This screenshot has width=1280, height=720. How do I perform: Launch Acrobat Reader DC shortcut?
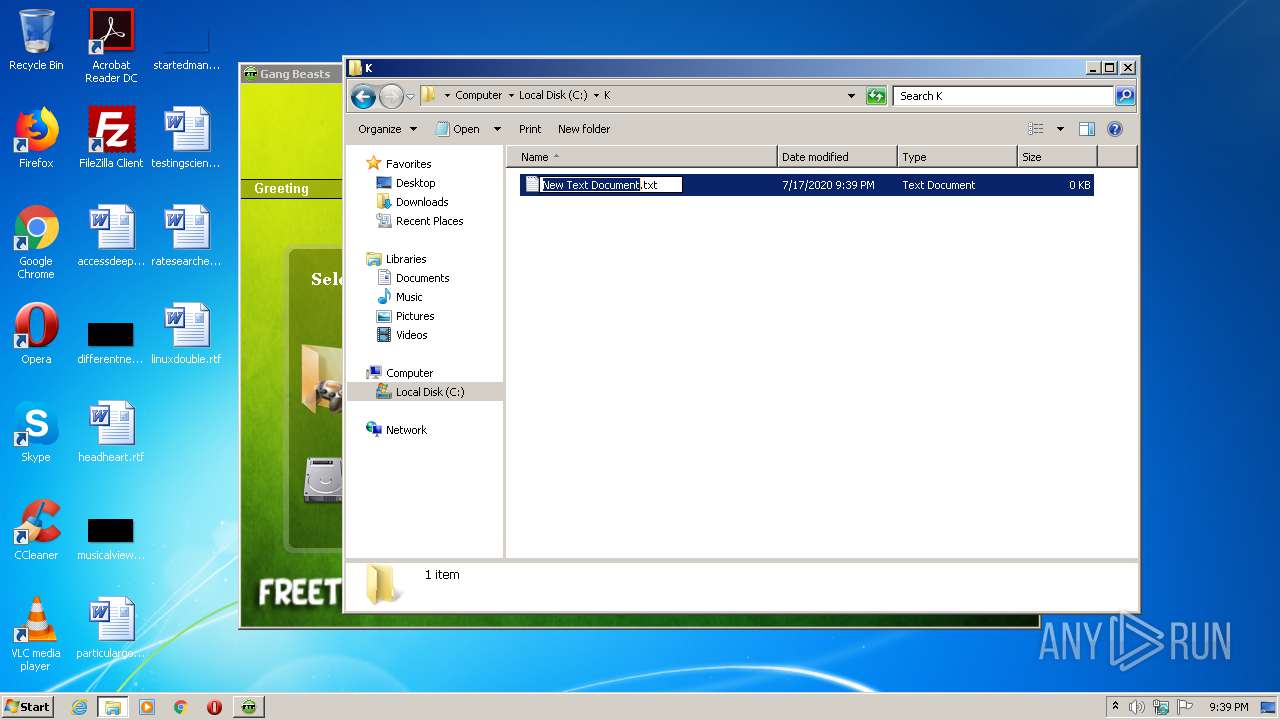111,46
